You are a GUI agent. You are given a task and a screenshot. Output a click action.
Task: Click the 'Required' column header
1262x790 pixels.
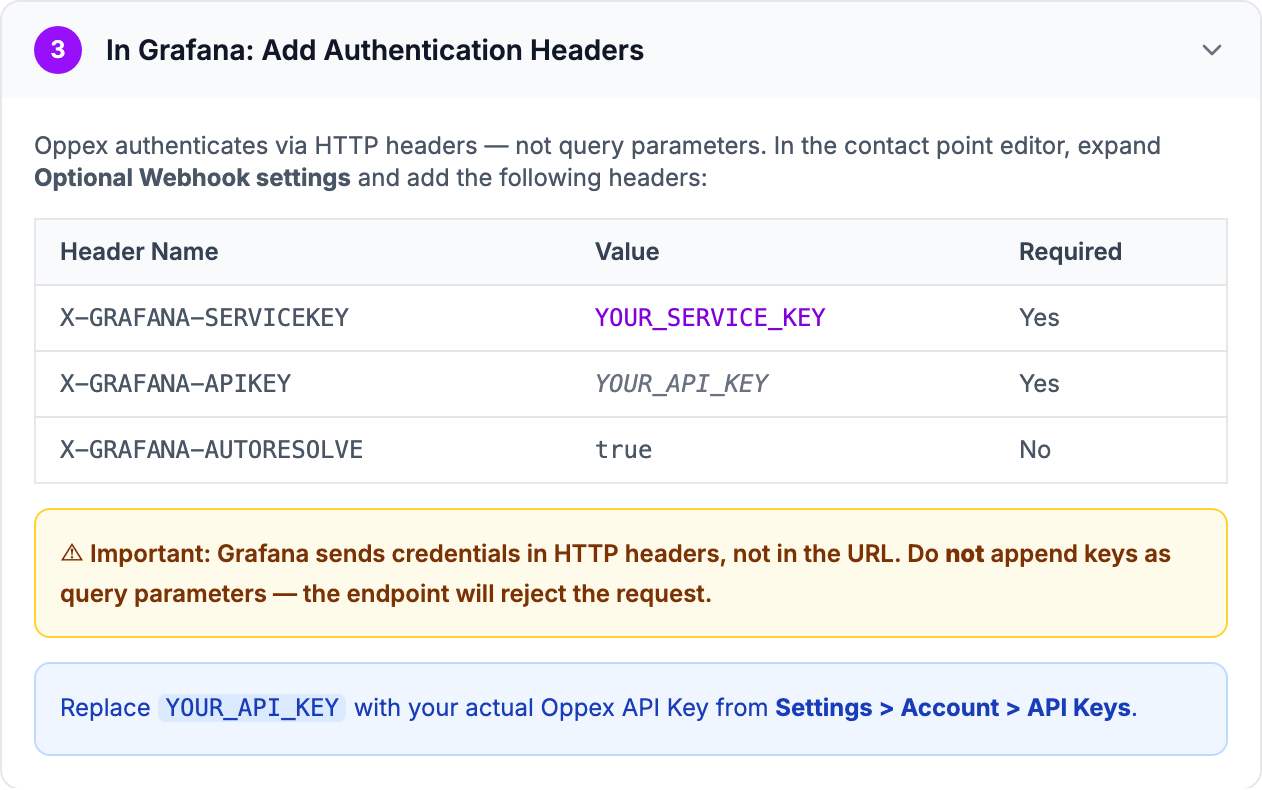click(x=1070, y=252)
